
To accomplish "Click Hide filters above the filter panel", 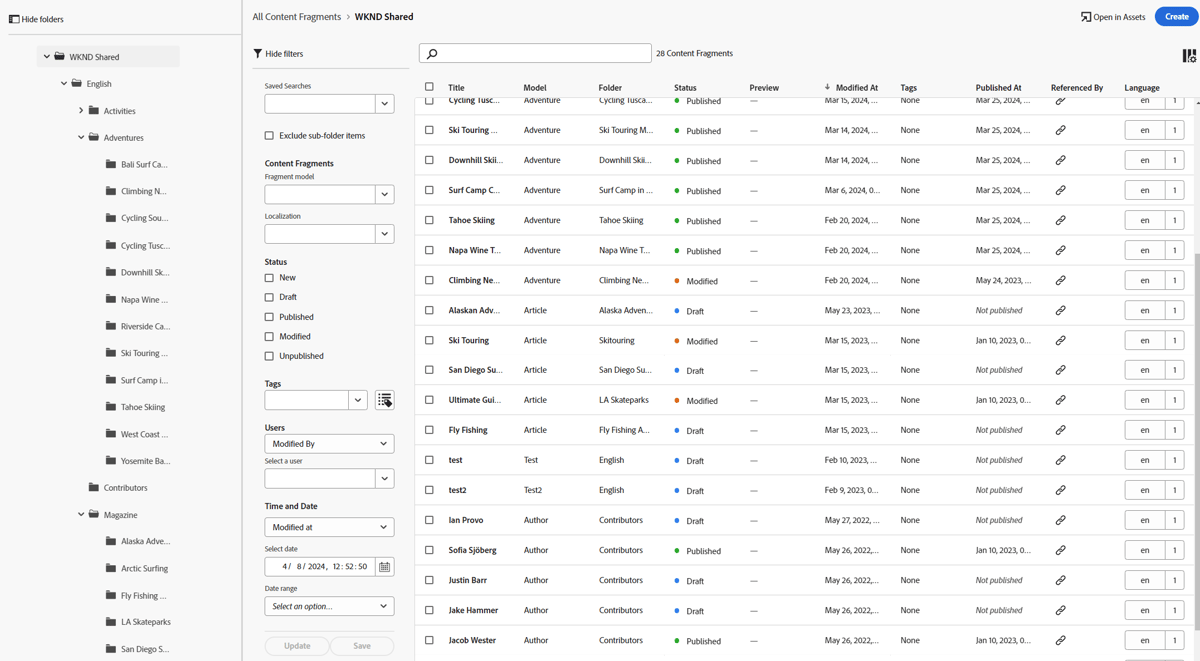I will coord(287,53).
